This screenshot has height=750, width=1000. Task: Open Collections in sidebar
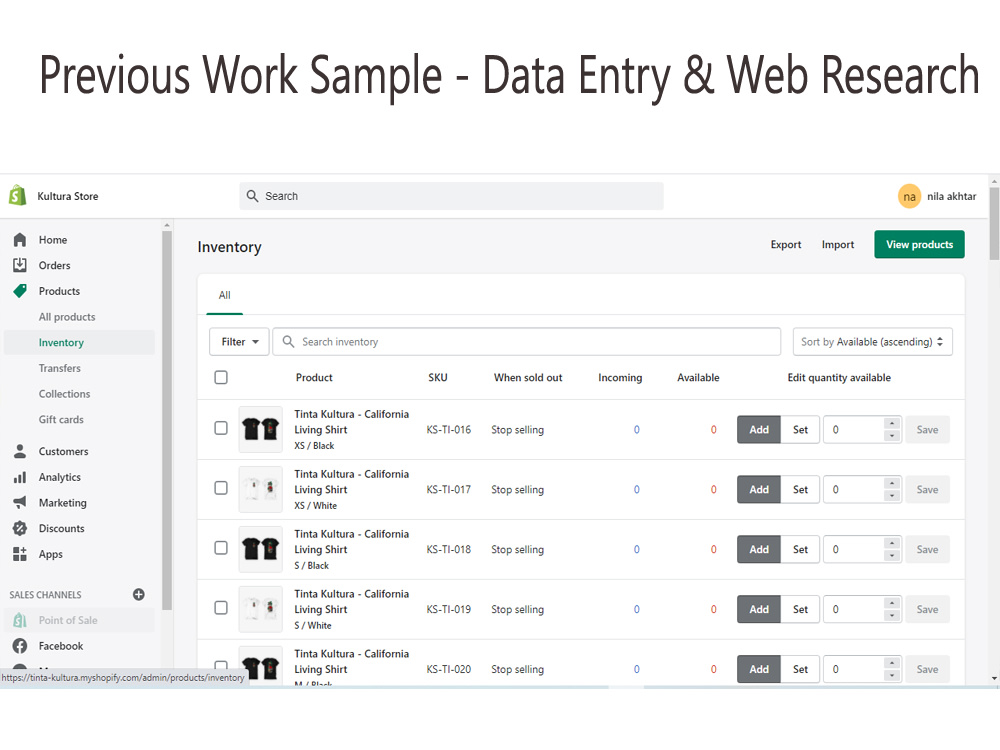pos(64,394)
